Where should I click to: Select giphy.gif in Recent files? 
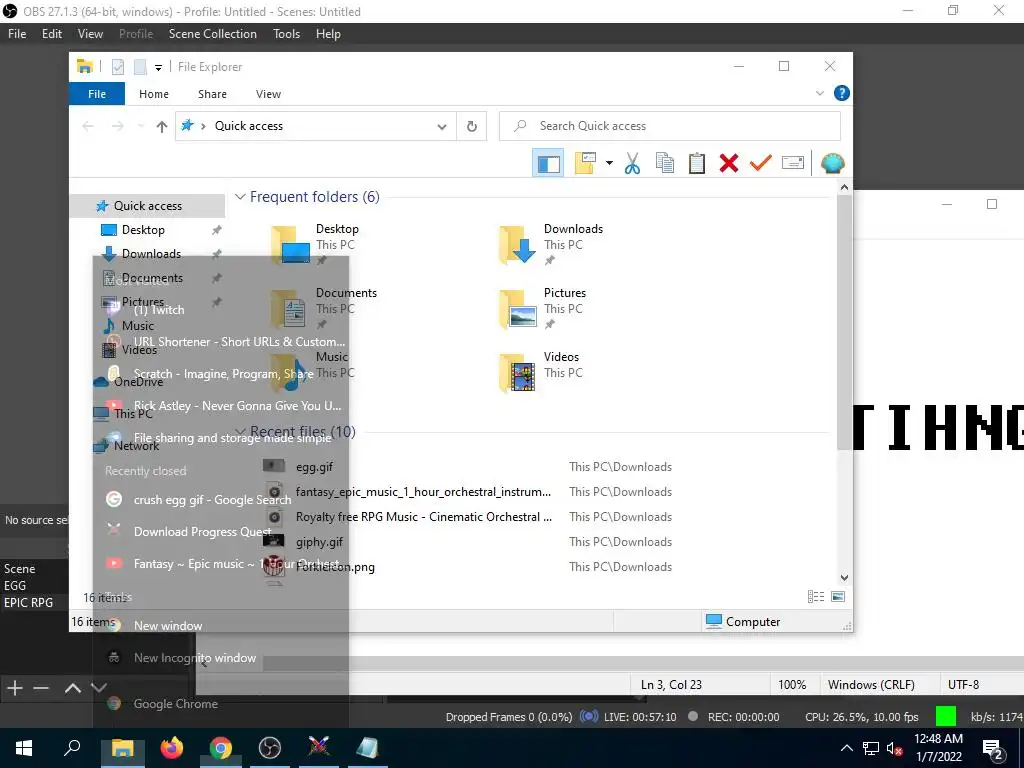(x=319, y=542)
